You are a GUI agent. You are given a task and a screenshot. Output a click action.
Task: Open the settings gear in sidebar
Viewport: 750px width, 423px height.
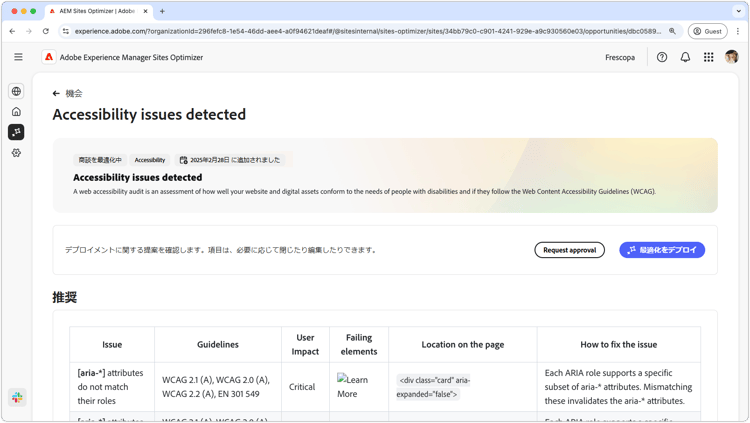pos(16,153)
